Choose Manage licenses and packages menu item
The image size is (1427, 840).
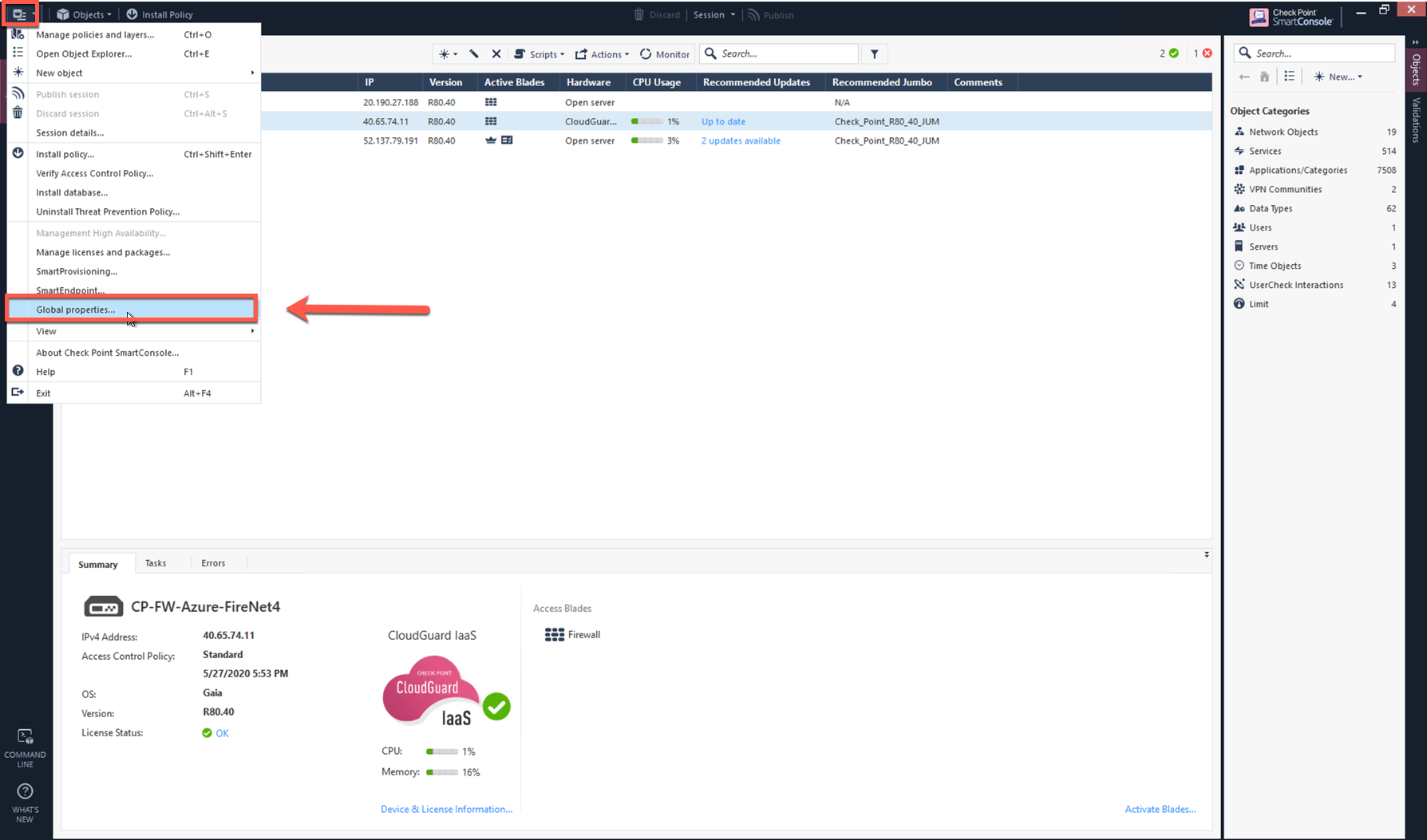[x=103, y=252]
